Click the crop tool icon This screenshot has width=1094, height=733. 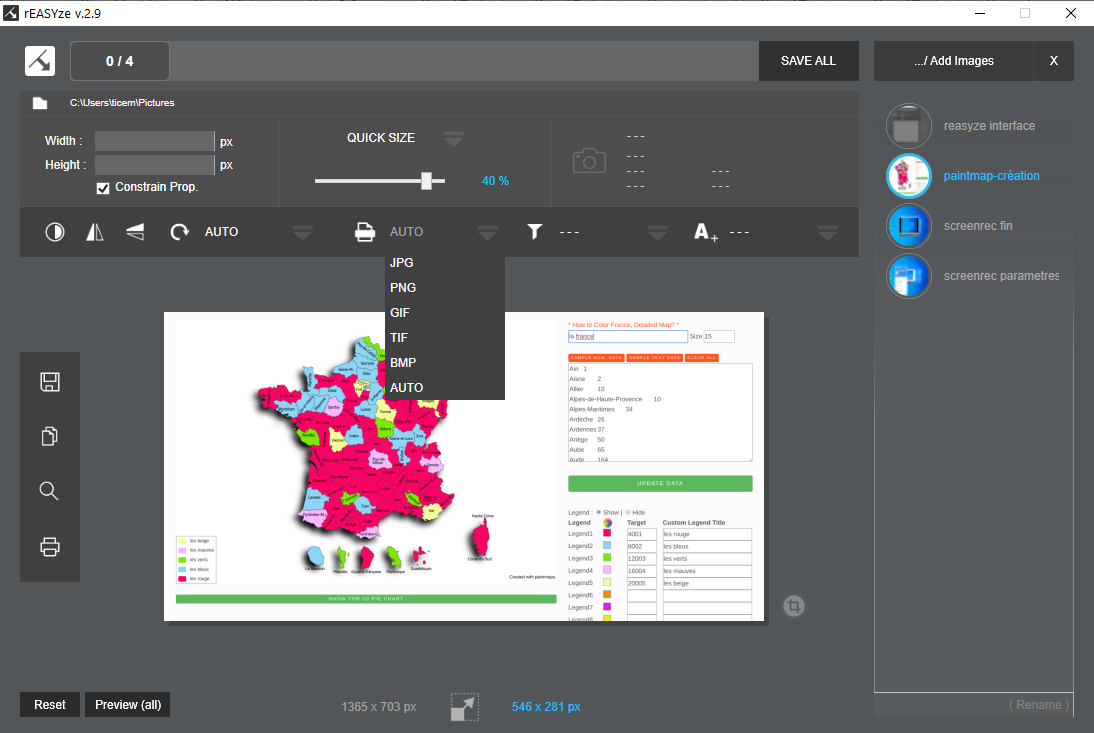(793, 605)
